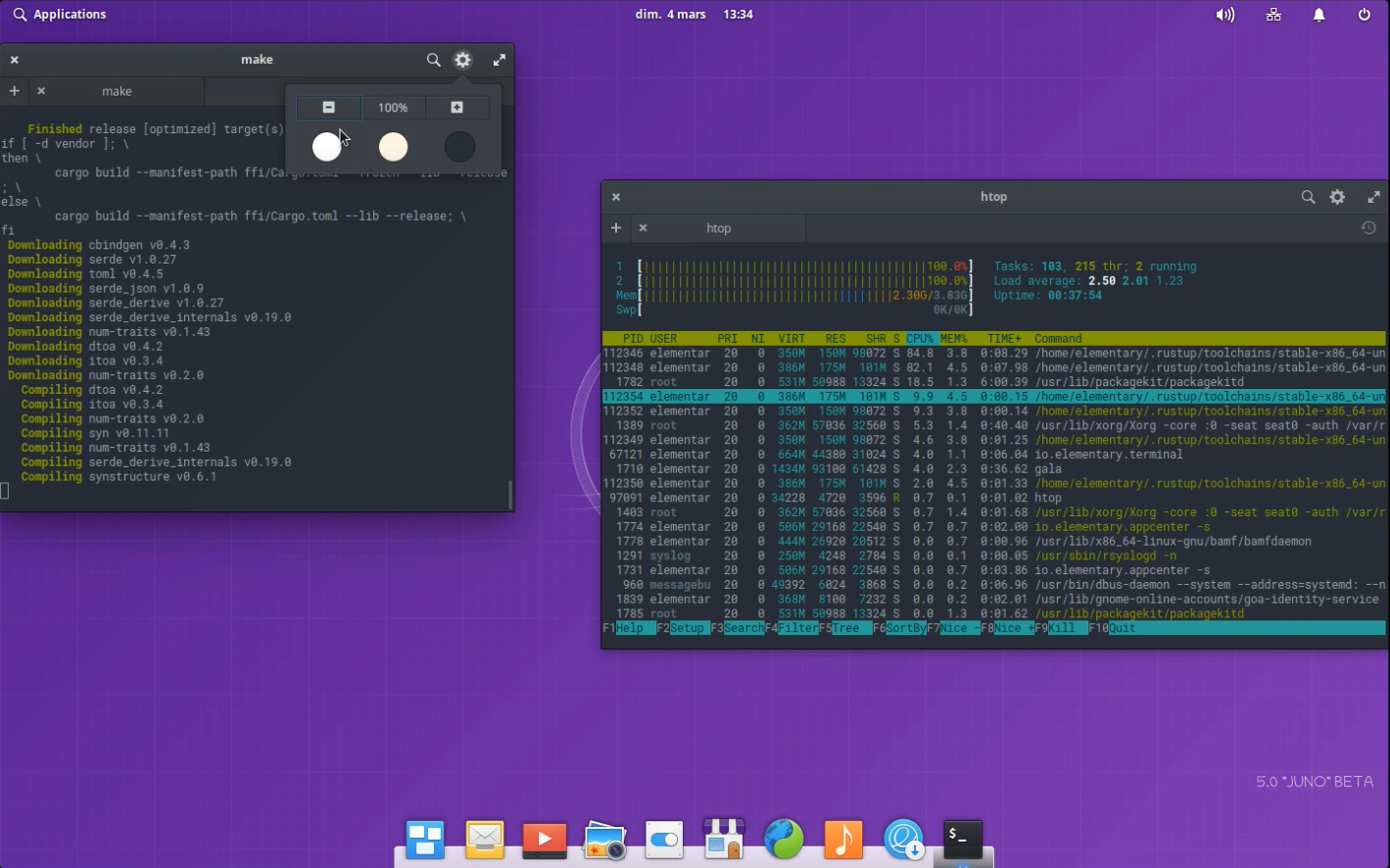Launch AppCenter from the dock
1390x868 pixels.
coord(724,840)
